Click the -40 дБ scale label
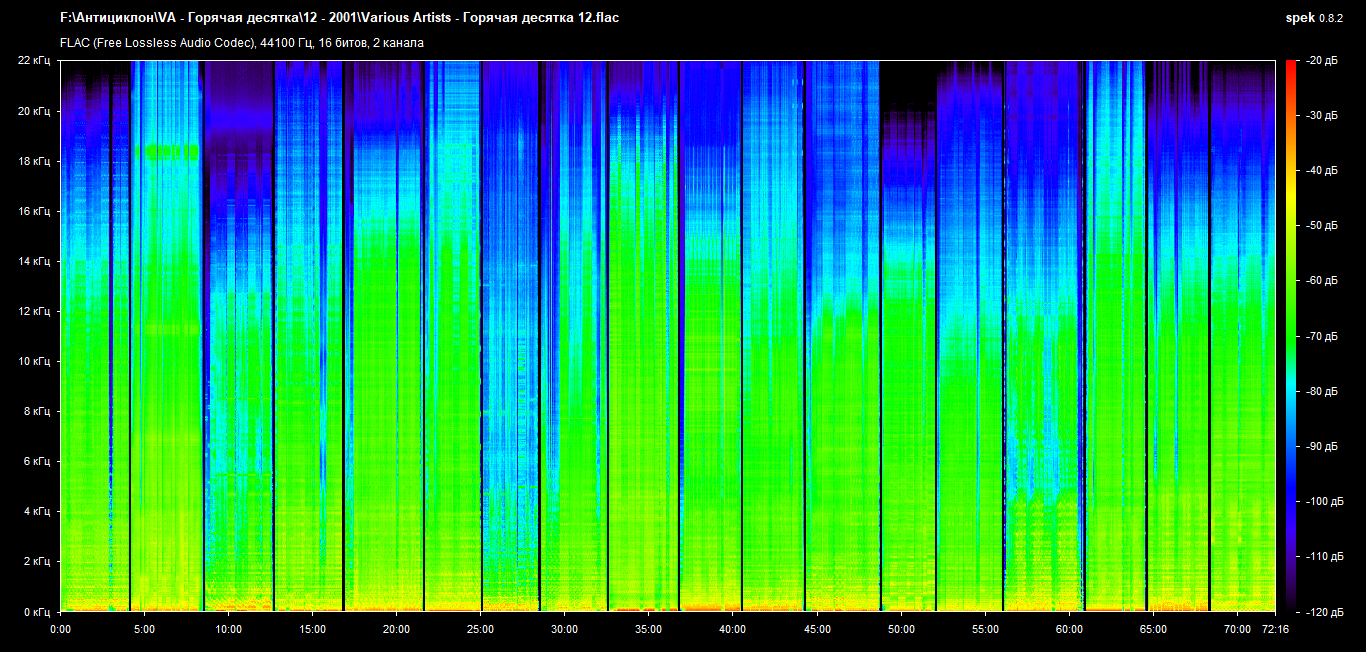 tap(1322, 171)
